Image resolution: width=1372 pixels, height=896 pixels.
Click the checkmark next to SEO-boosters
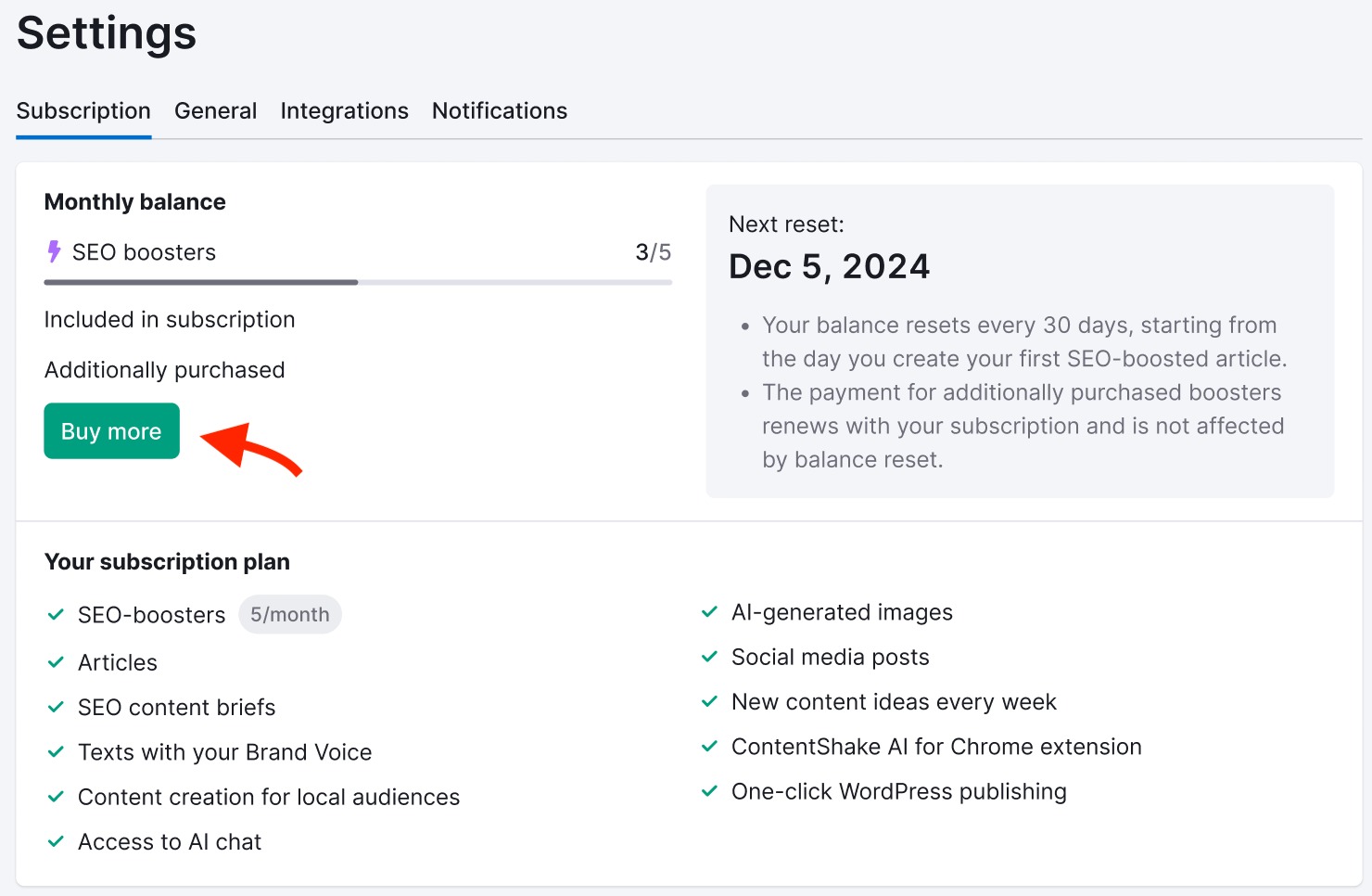point(56,615)
